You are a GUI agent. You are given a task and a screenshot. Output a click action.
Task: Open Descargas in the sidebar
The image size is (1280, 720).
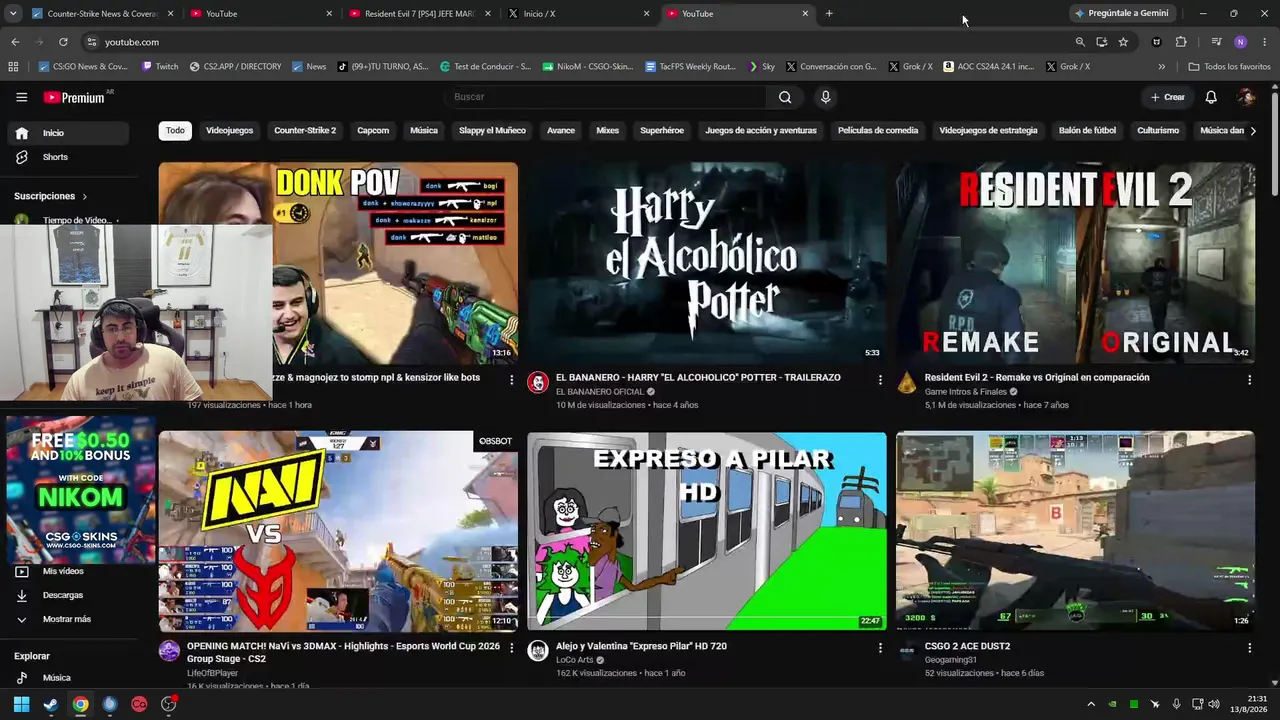[x=66, y=595]
